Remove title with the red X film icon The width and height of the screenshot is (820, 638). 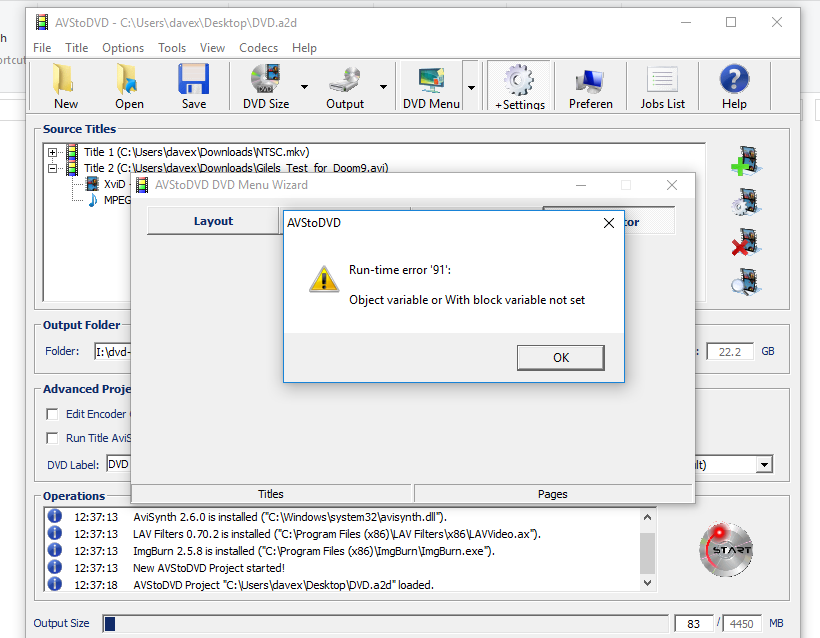point(746,242)
